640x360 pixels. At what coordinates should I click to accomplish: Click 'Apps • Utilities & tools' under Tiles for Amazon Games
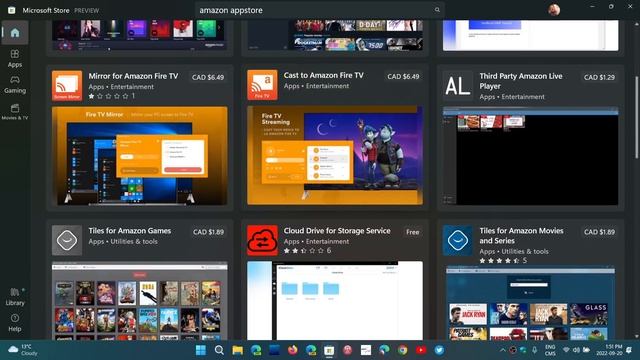point(123,241)
